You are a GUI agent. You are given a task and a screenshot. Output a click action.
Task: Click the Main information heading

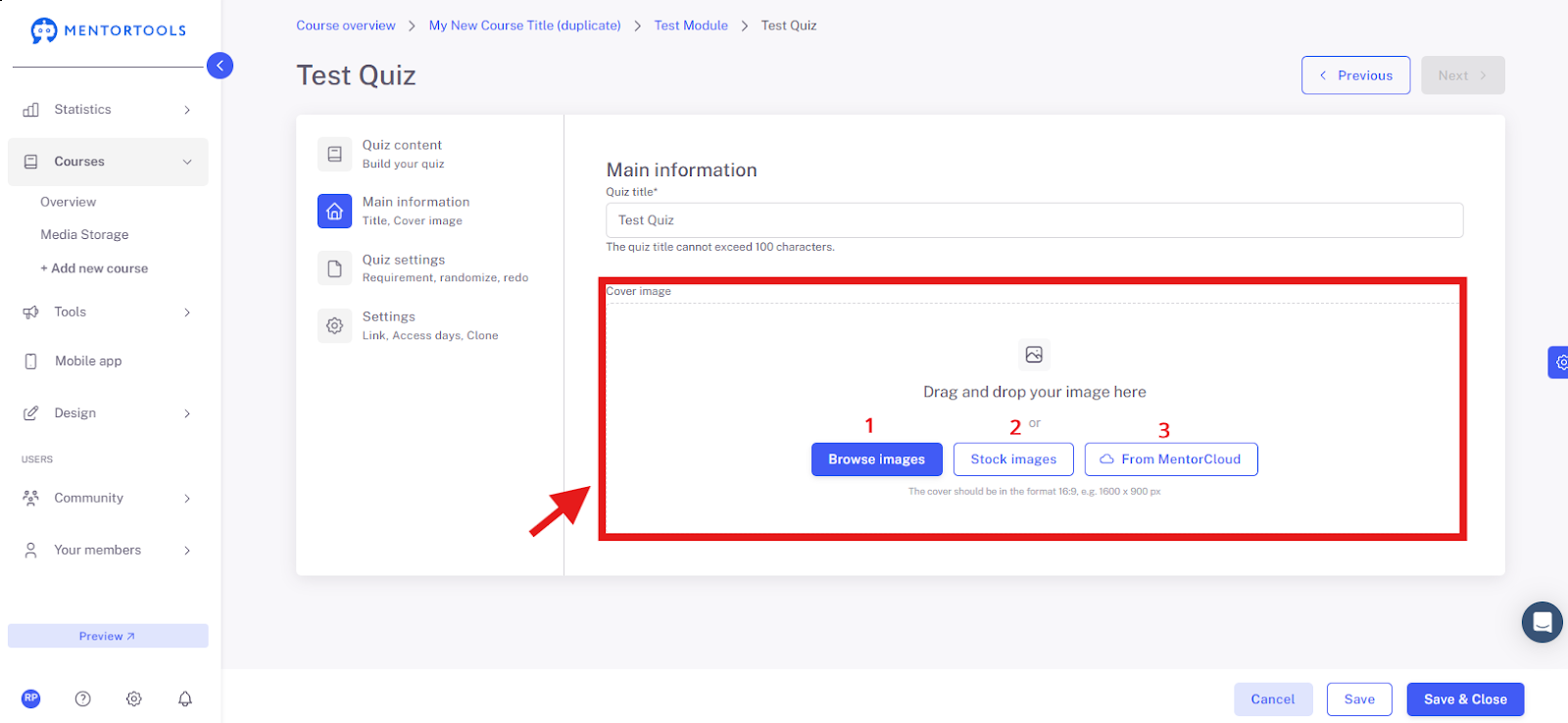[x=681, y=170]
